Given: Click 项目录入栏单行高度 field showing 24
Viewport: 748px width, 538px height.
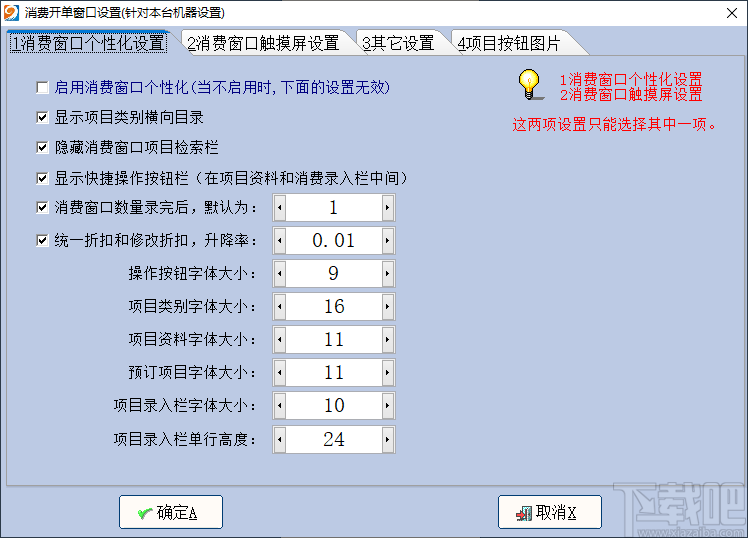Looking at the screenshot, I should [x=334, y=439].
